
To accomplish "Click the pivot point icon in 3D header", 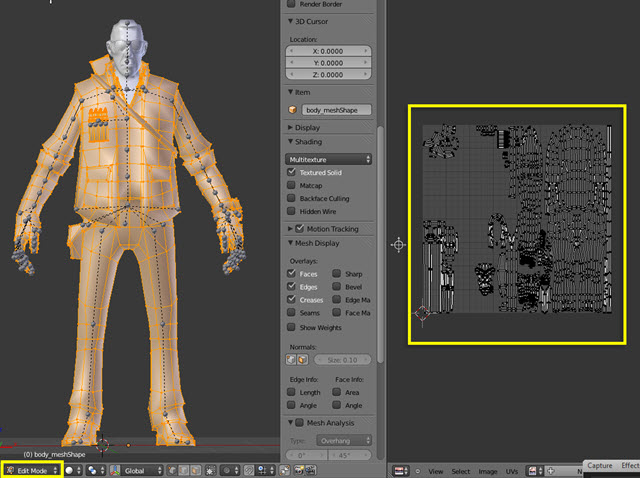I will (93, 470).
